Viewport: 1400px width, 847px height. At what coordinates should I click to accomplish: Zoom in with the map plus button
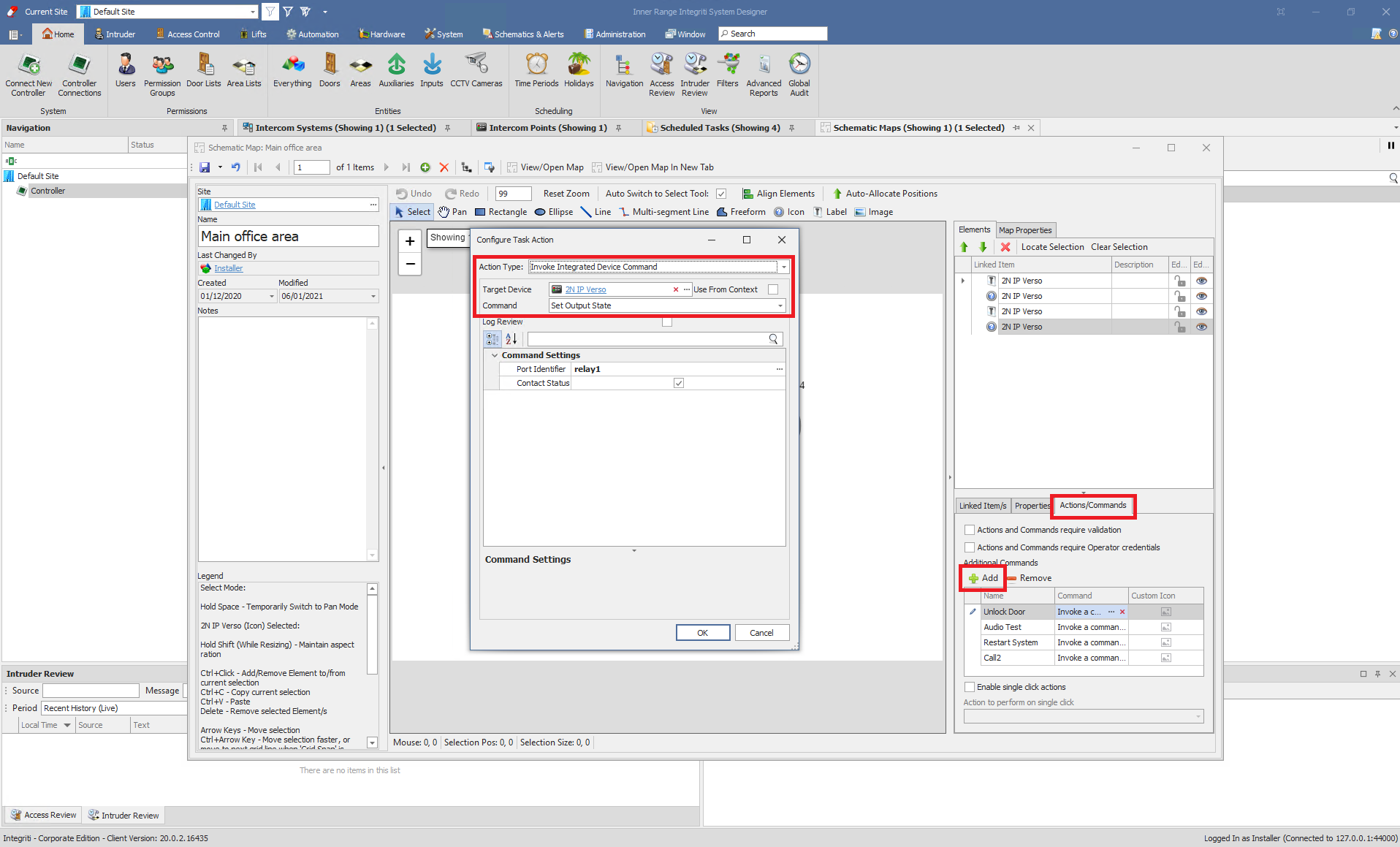(x=410, y=241)
